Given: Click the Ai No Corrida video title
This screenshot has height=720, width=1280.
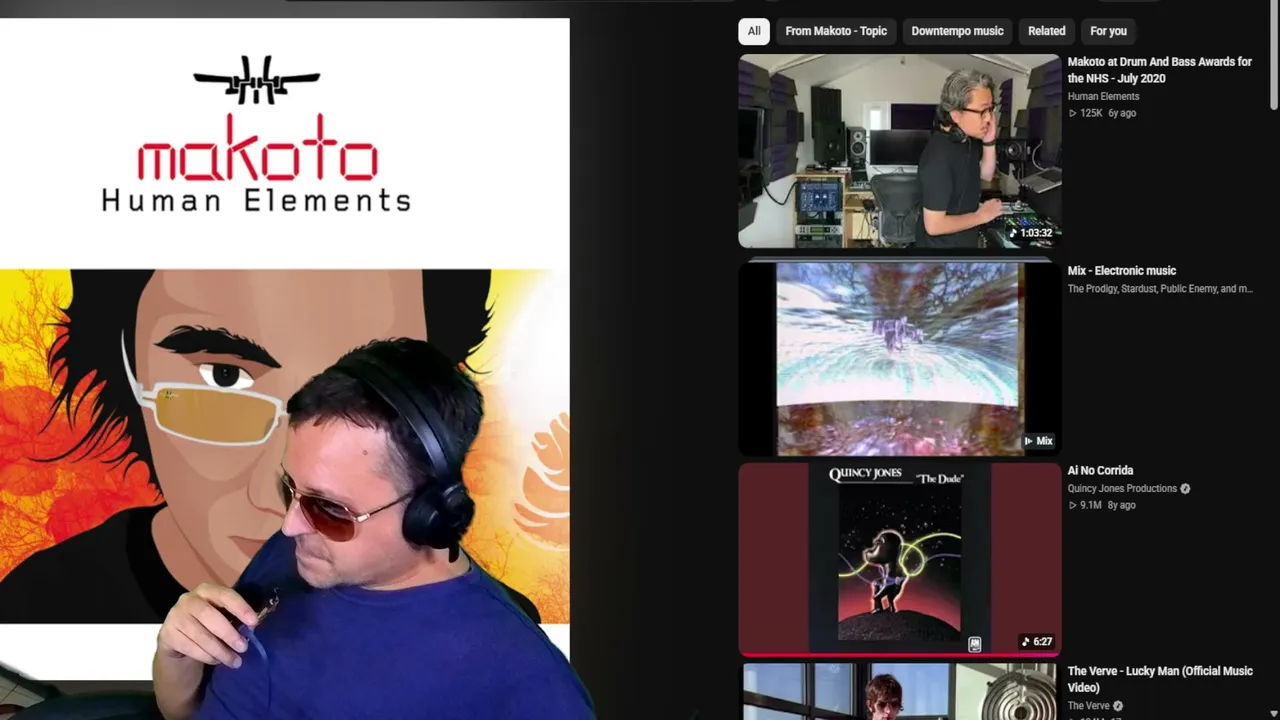Looking at the screenshot, I should point(1100,471).
